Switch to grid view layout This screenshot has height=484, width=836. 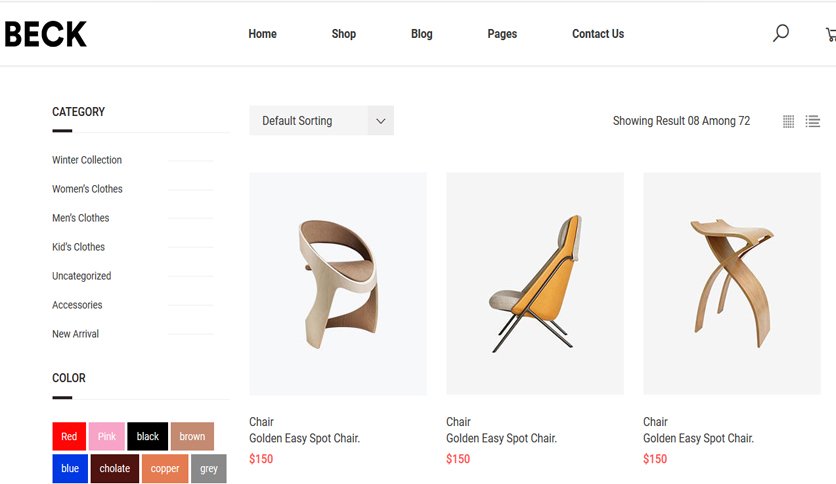[x=789, y=121]
